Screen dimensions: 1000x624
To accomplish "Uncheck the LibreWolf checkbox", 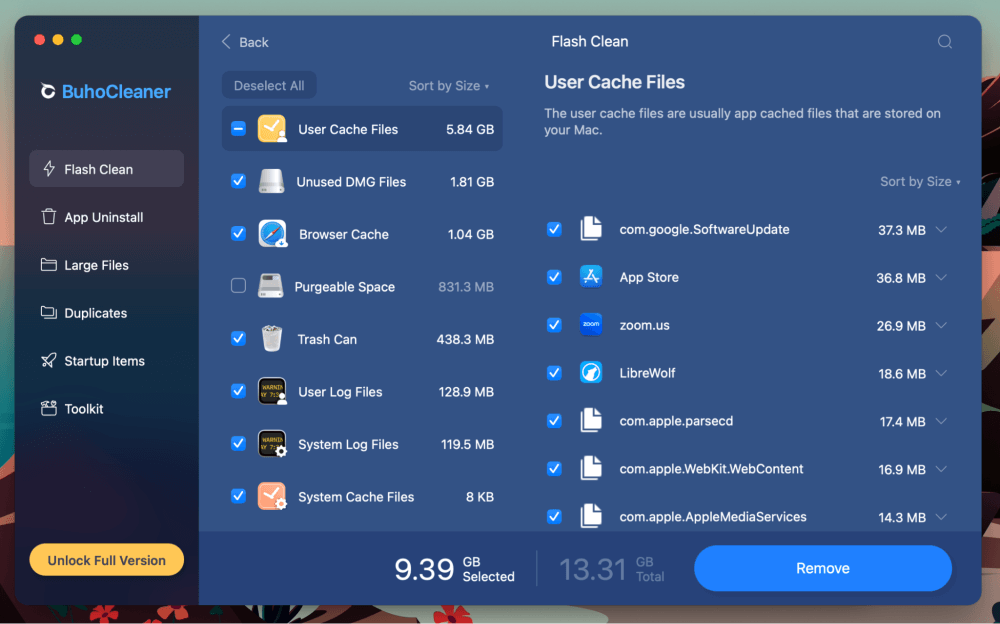I will click(x=554, y=373).
